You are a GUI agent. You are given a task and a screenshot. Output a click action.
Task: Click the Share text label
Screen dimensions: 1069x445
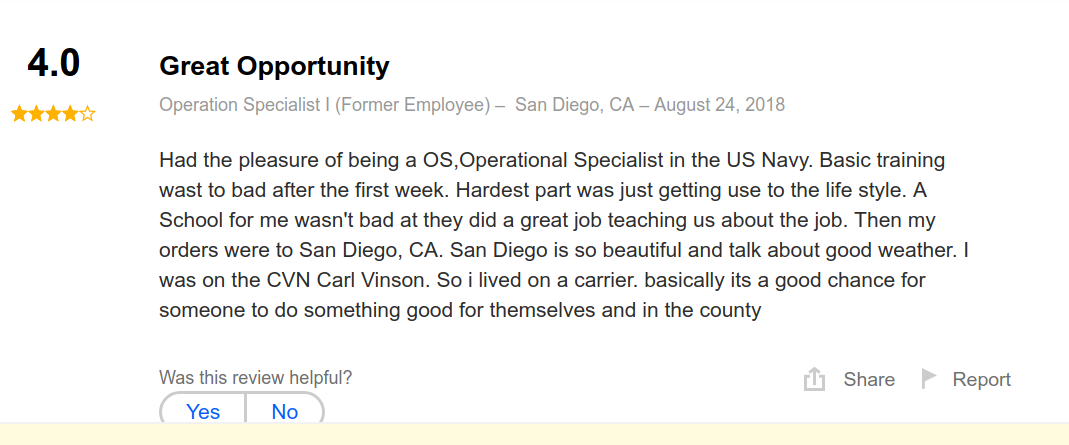(869, 379)
